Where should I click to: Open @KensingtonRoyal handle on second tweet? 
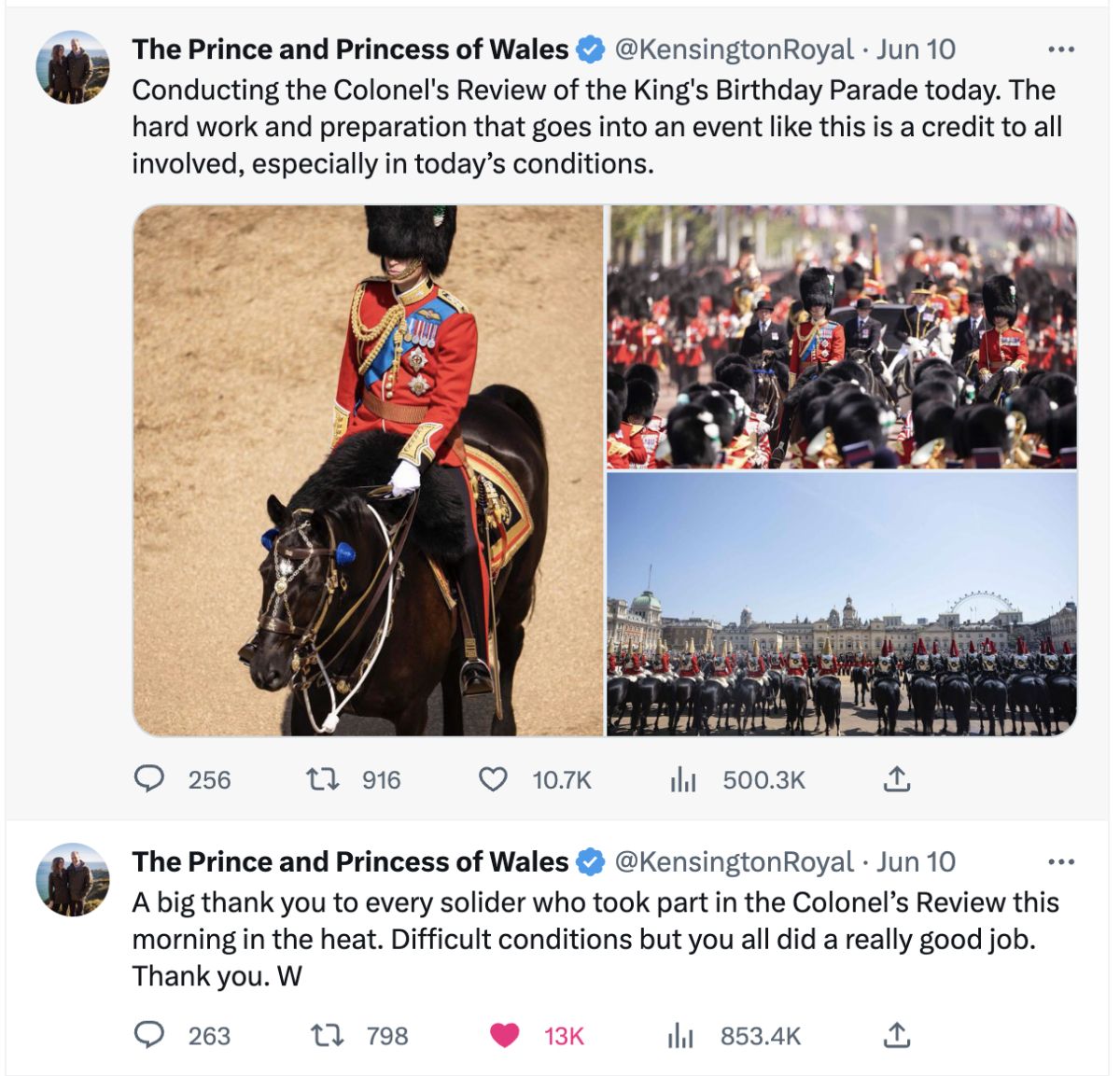tap(734, 862)
